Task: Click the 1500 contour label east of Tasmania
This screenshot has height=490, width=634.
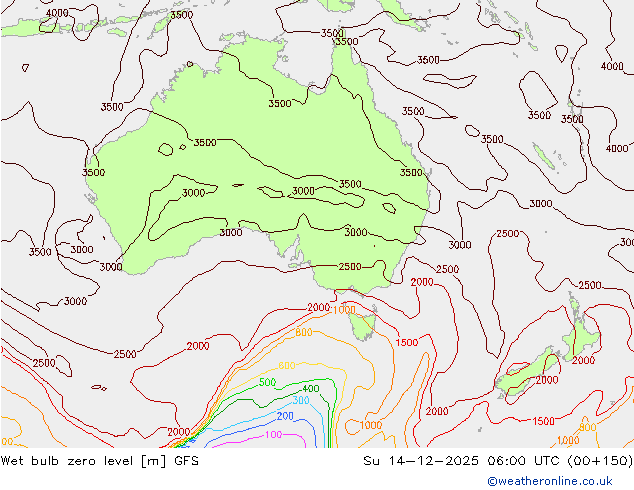Action: point(406,343)
